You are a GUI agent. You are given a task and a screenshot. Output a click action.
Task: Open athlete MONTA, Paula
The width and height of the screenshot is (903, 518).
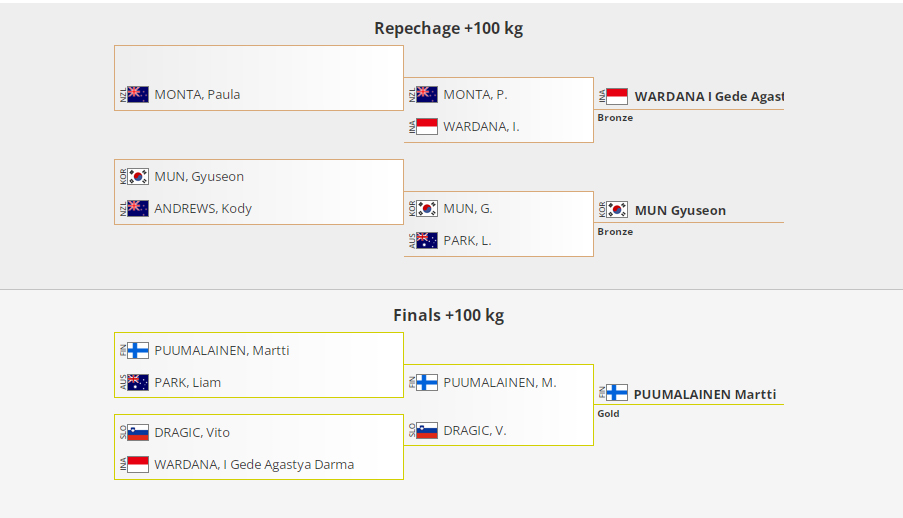click(197, 95)
